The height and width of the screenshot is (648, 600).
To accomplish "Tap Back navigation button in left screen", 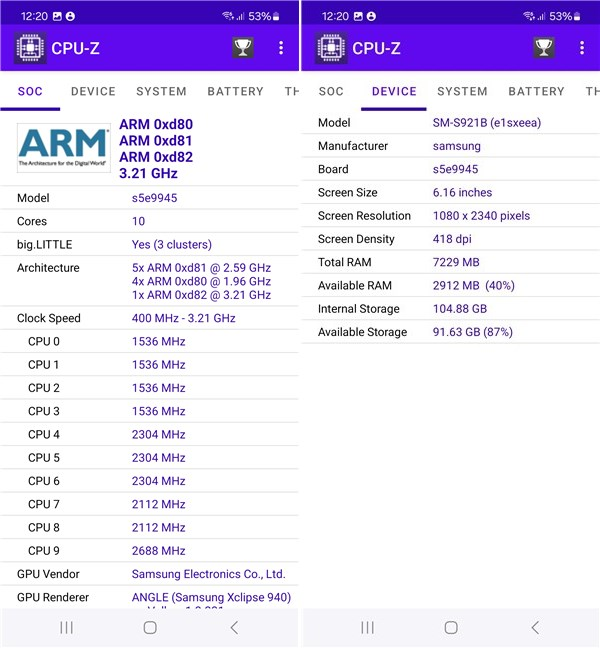I will coord(234,627).
